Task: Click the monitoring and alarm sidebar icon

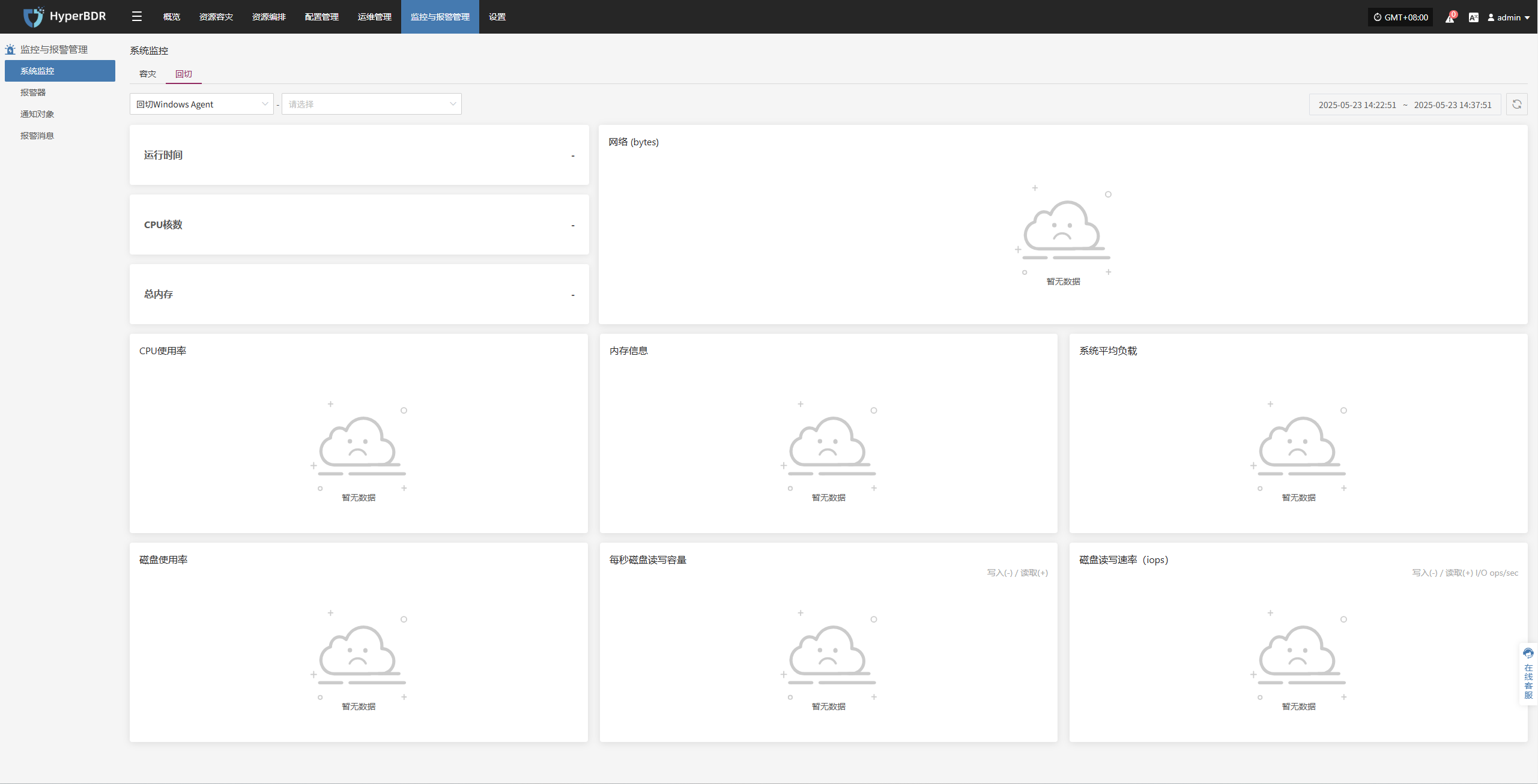Action: pos(10,49)
